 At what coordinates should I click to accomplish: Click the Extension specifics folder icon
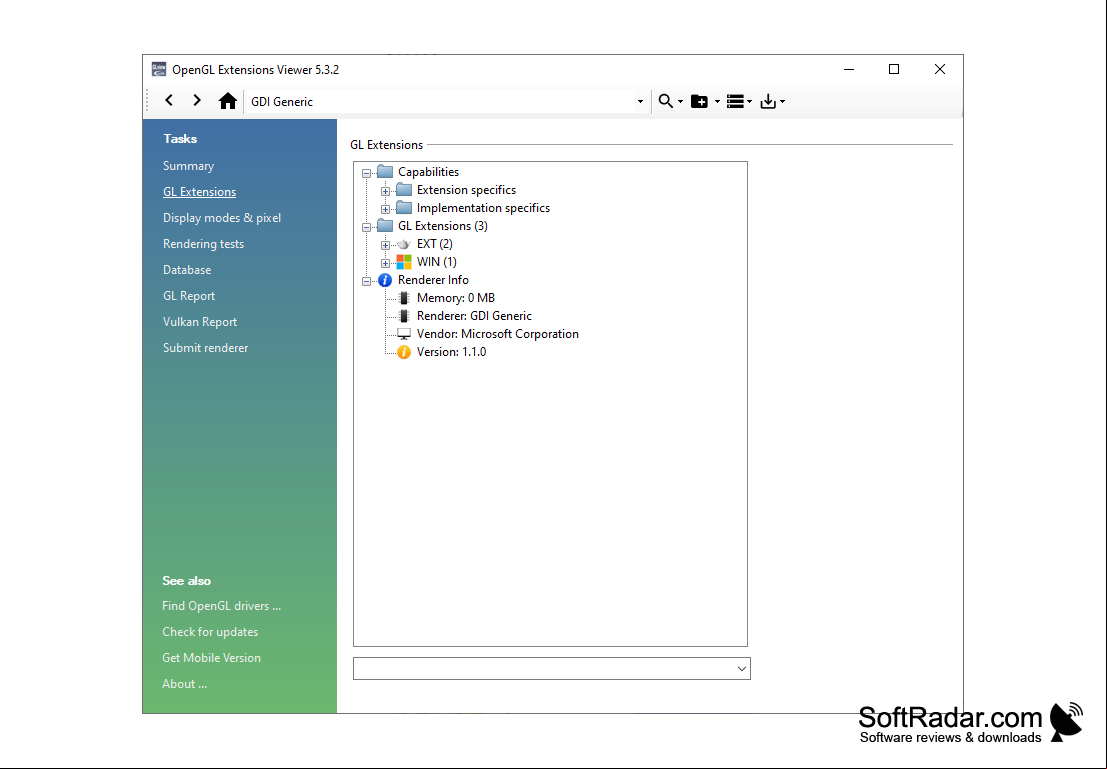(404, 189)
